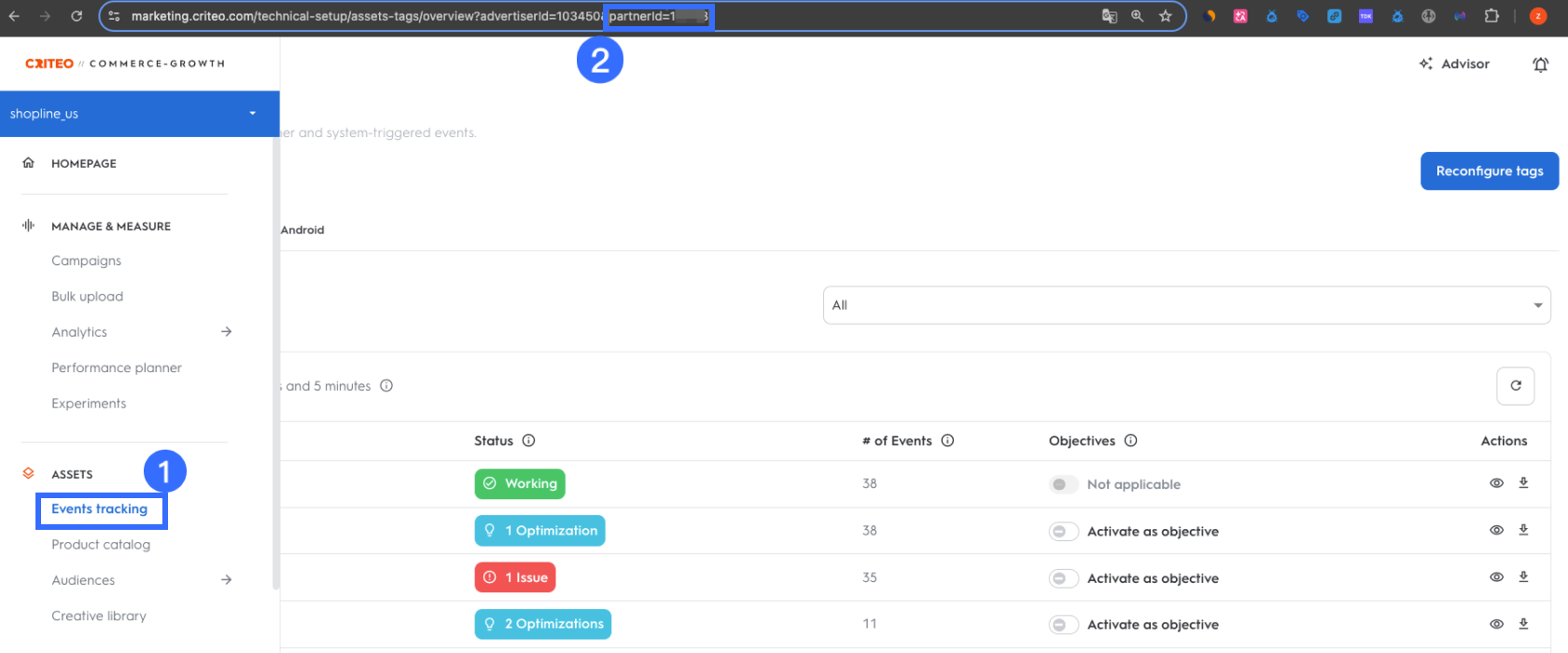
Task: Click the MANAGE & MEASURE section heading
Action: coord(111,226)
